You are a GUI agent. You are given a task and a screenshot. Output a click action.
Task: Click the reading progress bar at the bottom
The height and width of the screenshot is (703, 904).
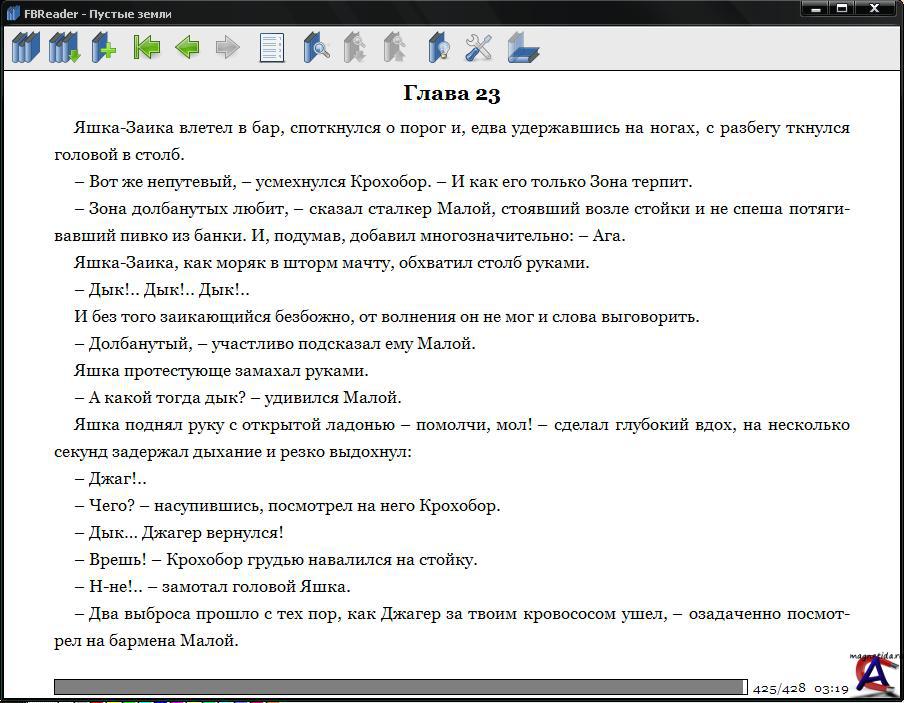(400, 687)
